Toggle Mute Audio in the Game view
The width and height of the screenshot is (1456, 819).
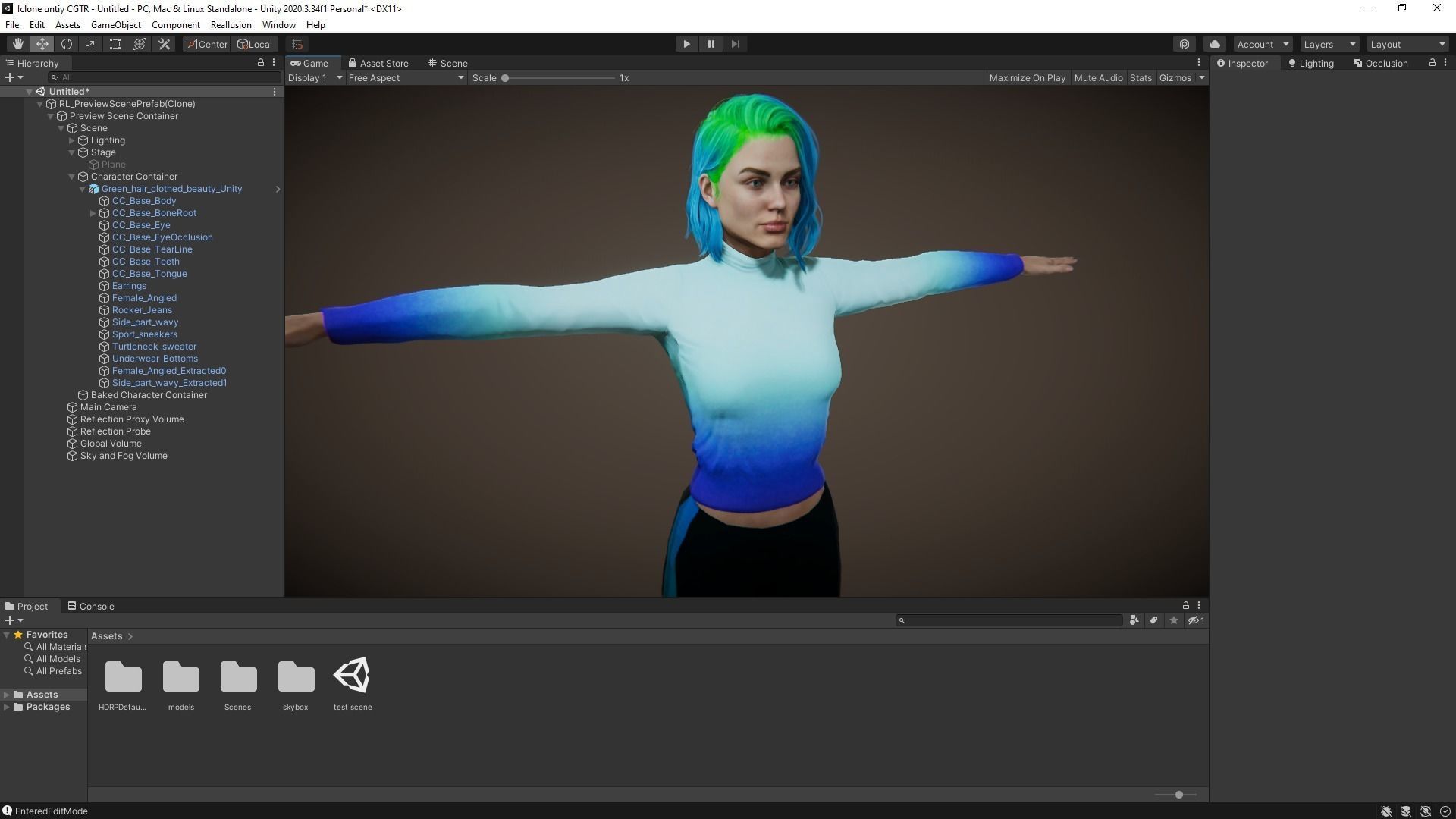(x=1098, y=78)
